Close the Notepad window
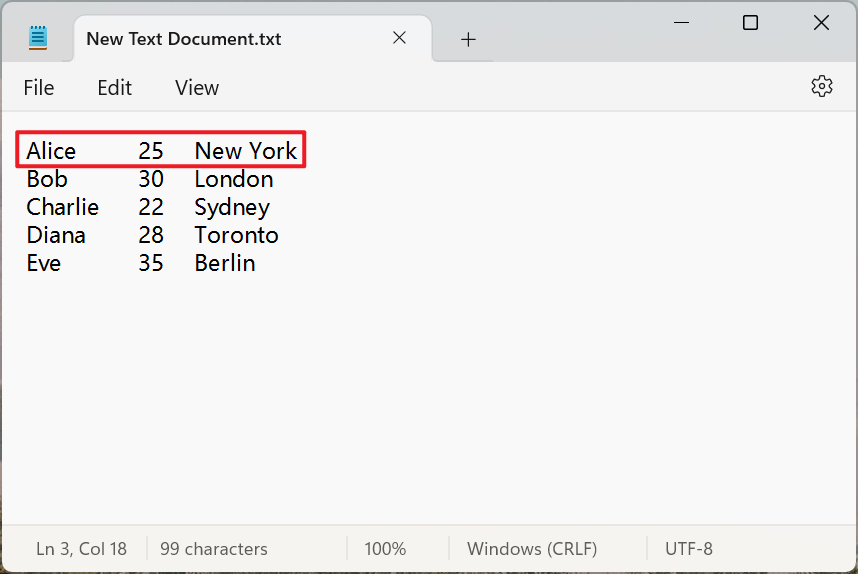 click(x=821, y=23)
